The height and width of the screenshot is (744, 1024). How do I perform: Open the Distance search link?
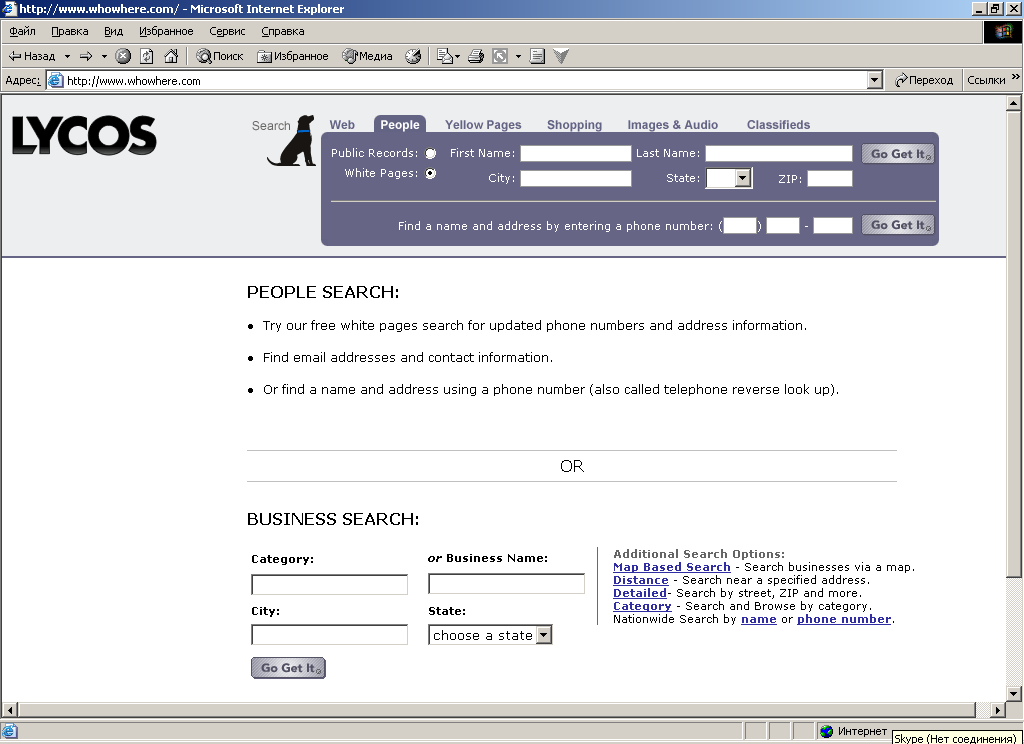pos(641,580)
